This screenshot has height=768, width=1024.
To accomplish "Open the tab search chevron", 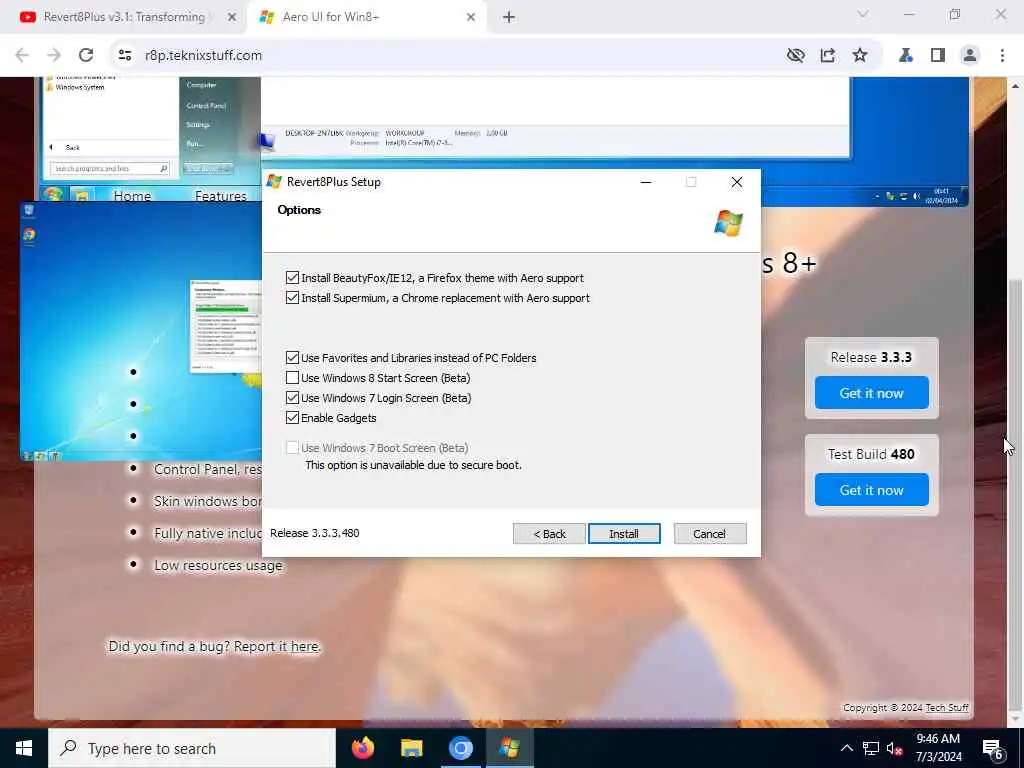I will coord(863,14).
